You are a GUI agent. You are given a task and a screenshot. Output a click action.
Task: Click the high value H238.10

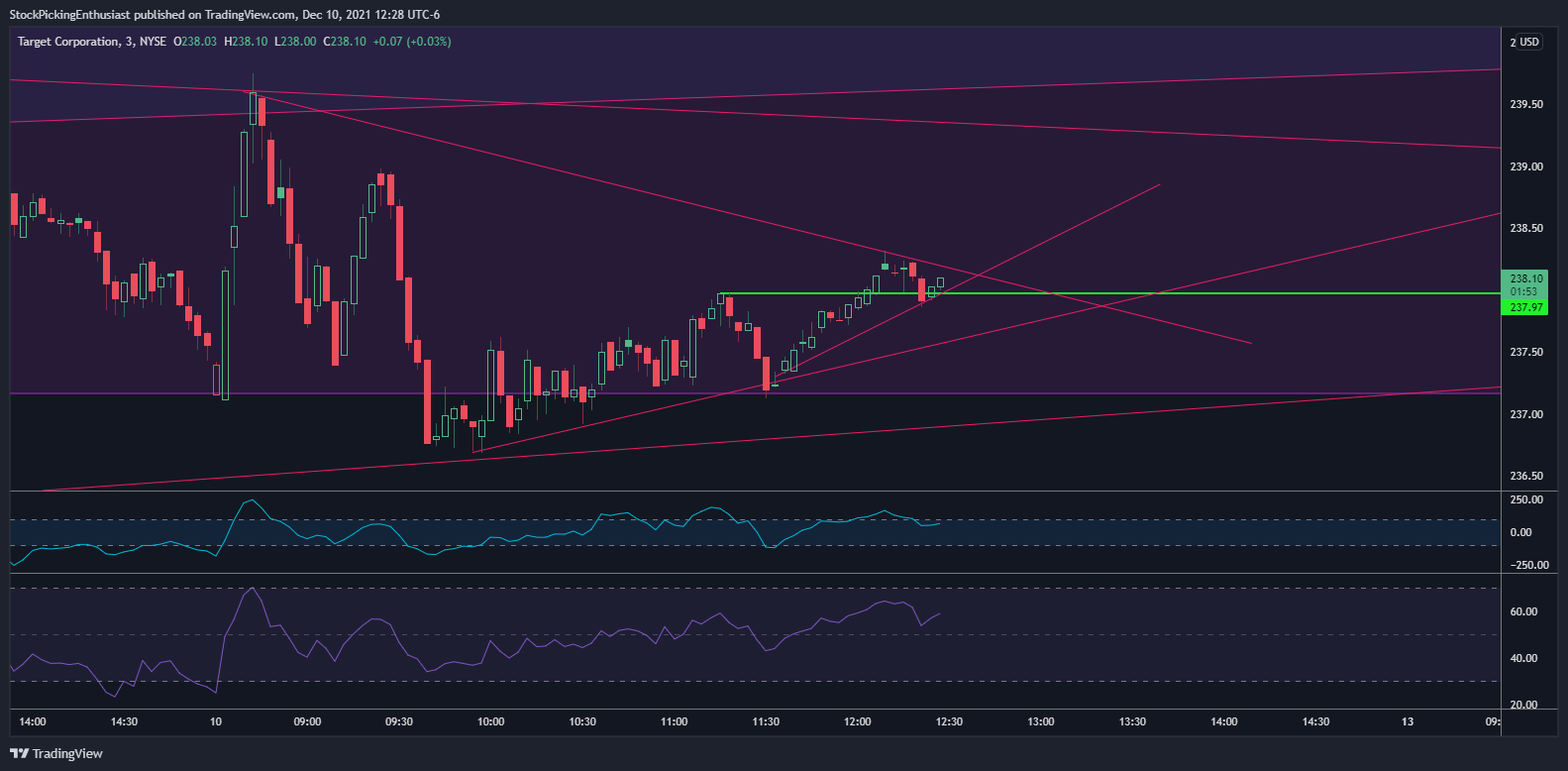(246, 42)
